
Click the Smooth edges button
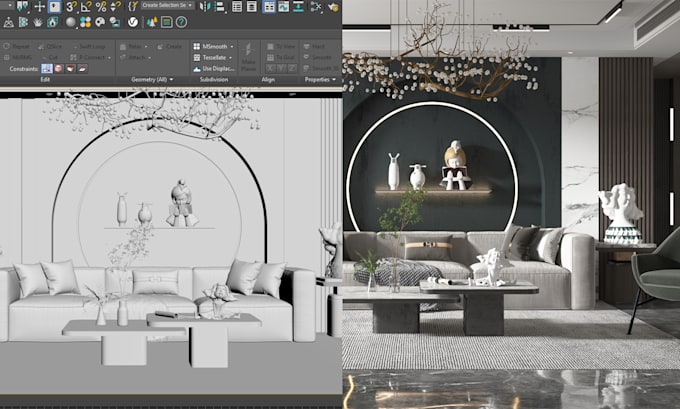click(x=317, y=57)
